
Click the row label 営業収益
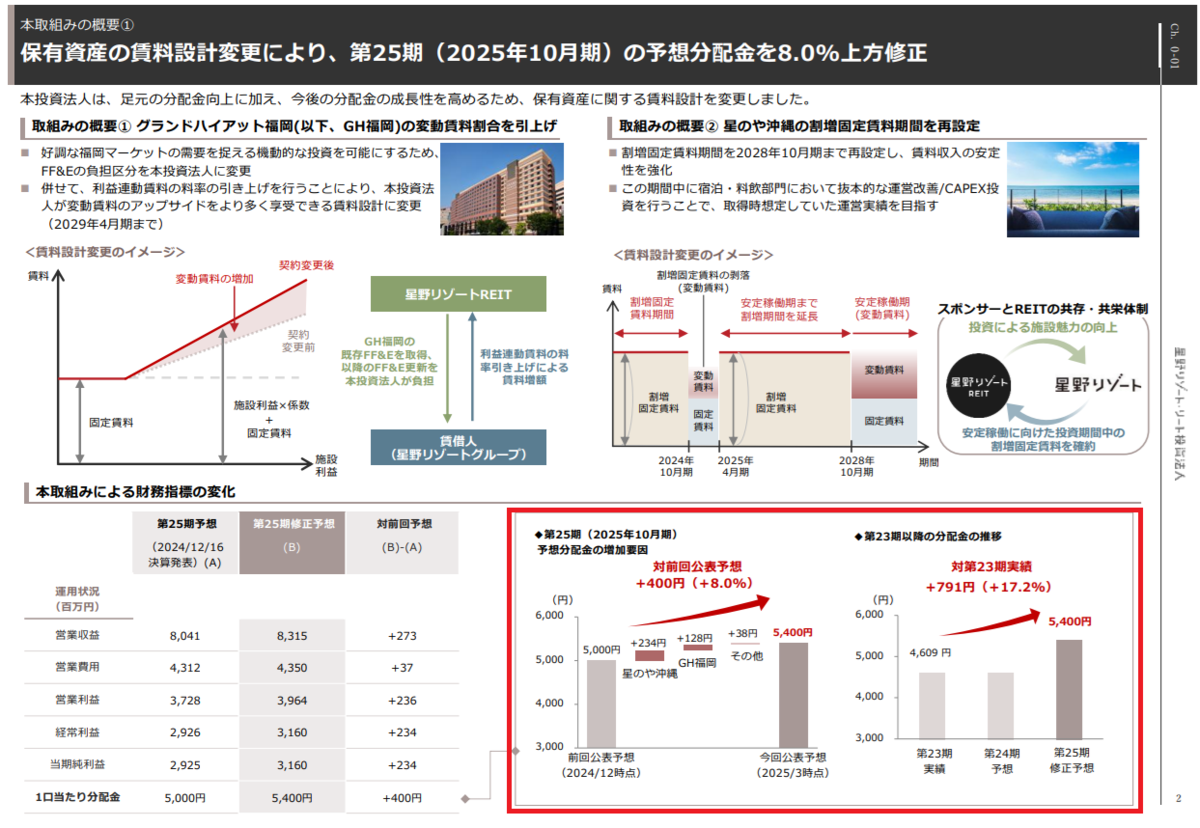pos(77,636)
